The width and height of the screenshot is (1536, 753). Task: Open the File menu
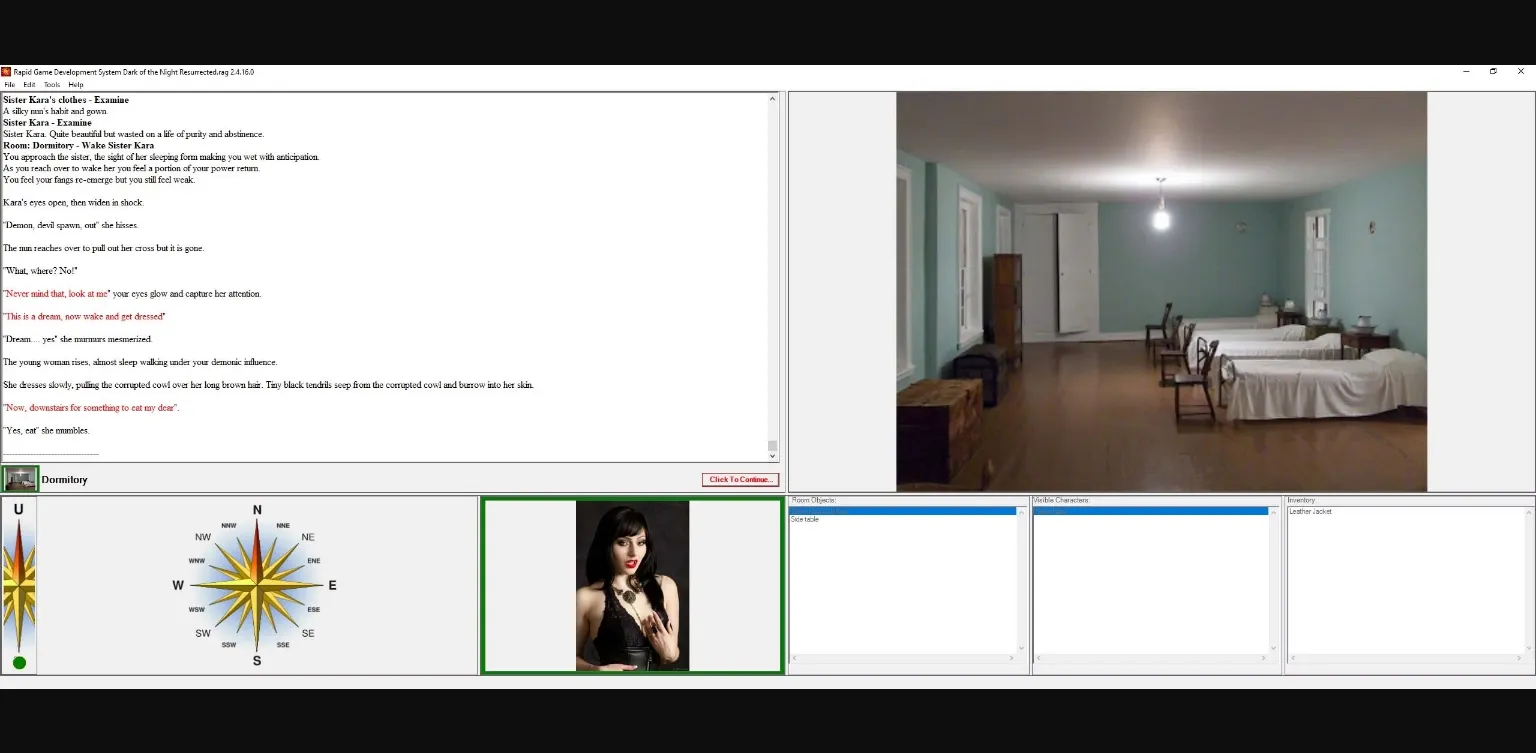click(x=10, y=85)
